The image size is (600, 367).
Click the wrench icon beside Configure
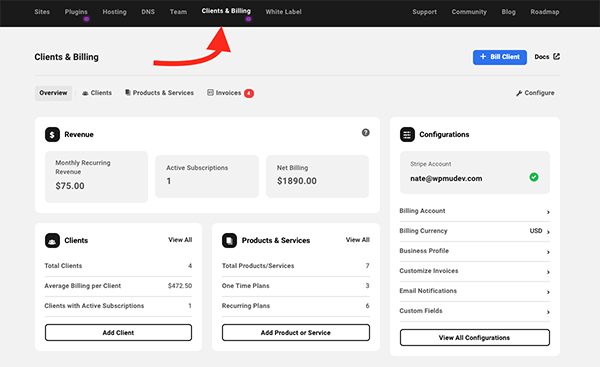(519, 93)
